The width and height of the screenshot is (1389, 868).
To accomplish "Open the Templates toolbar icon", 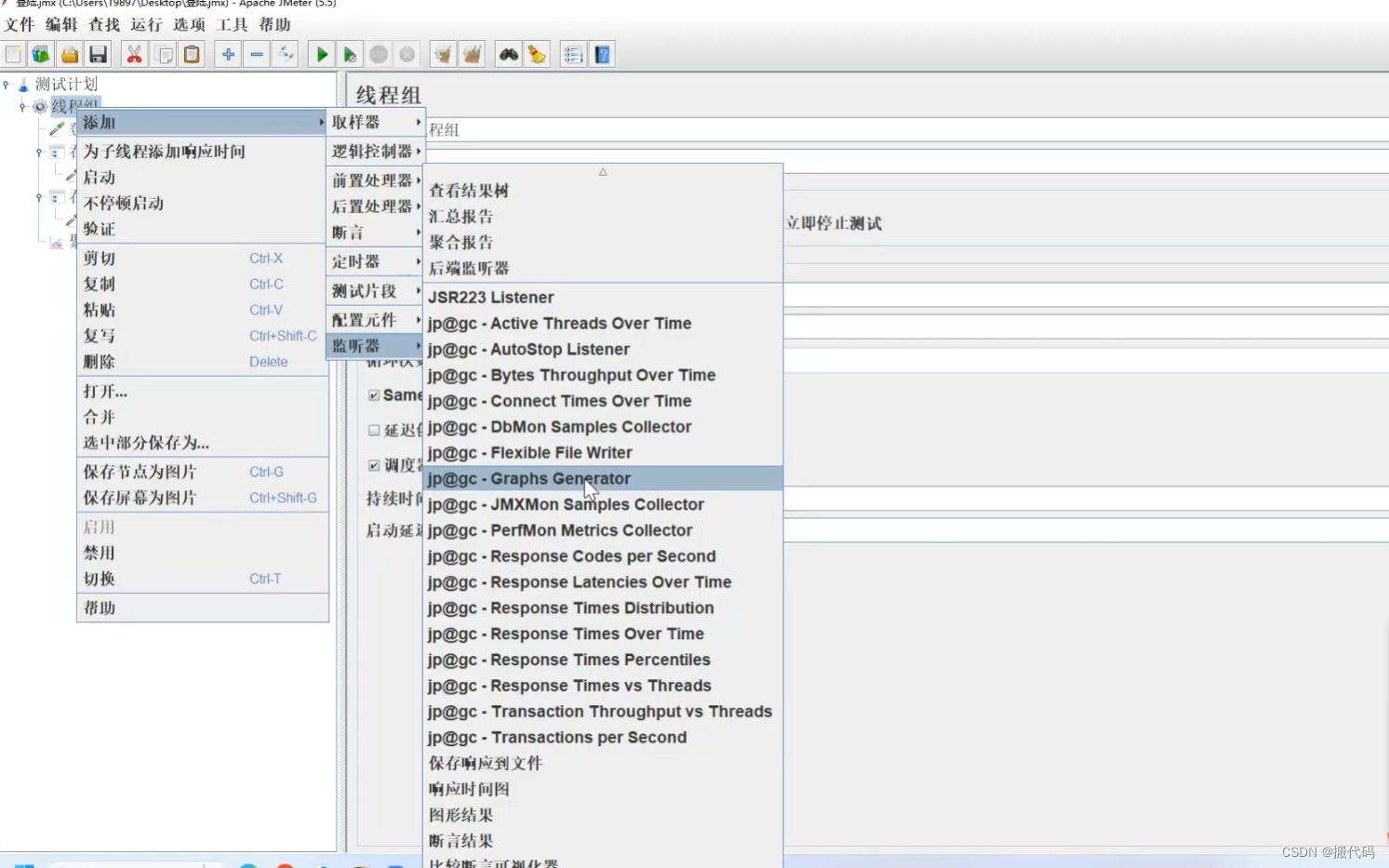I will pyautogui.click(x=41, y=55).
